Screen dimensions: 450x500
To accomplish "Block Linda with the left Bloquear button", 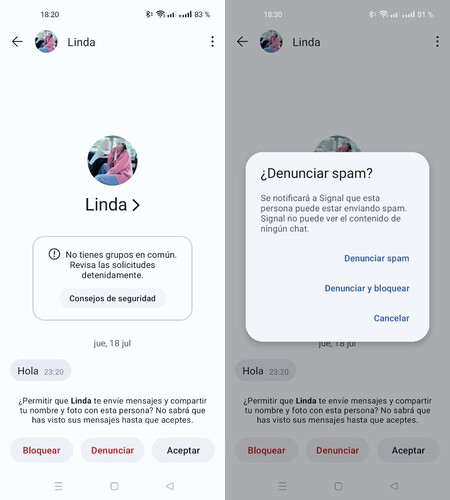I will (x=41, y=450).
